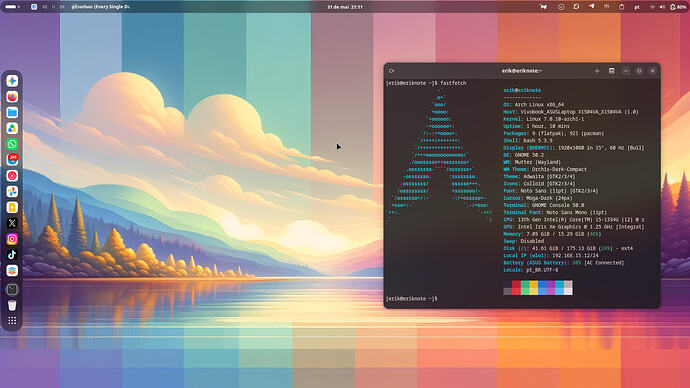The image size is (690, 388).
Task: Open a new tab with terminal plus button
Action: tap(597, 71)
